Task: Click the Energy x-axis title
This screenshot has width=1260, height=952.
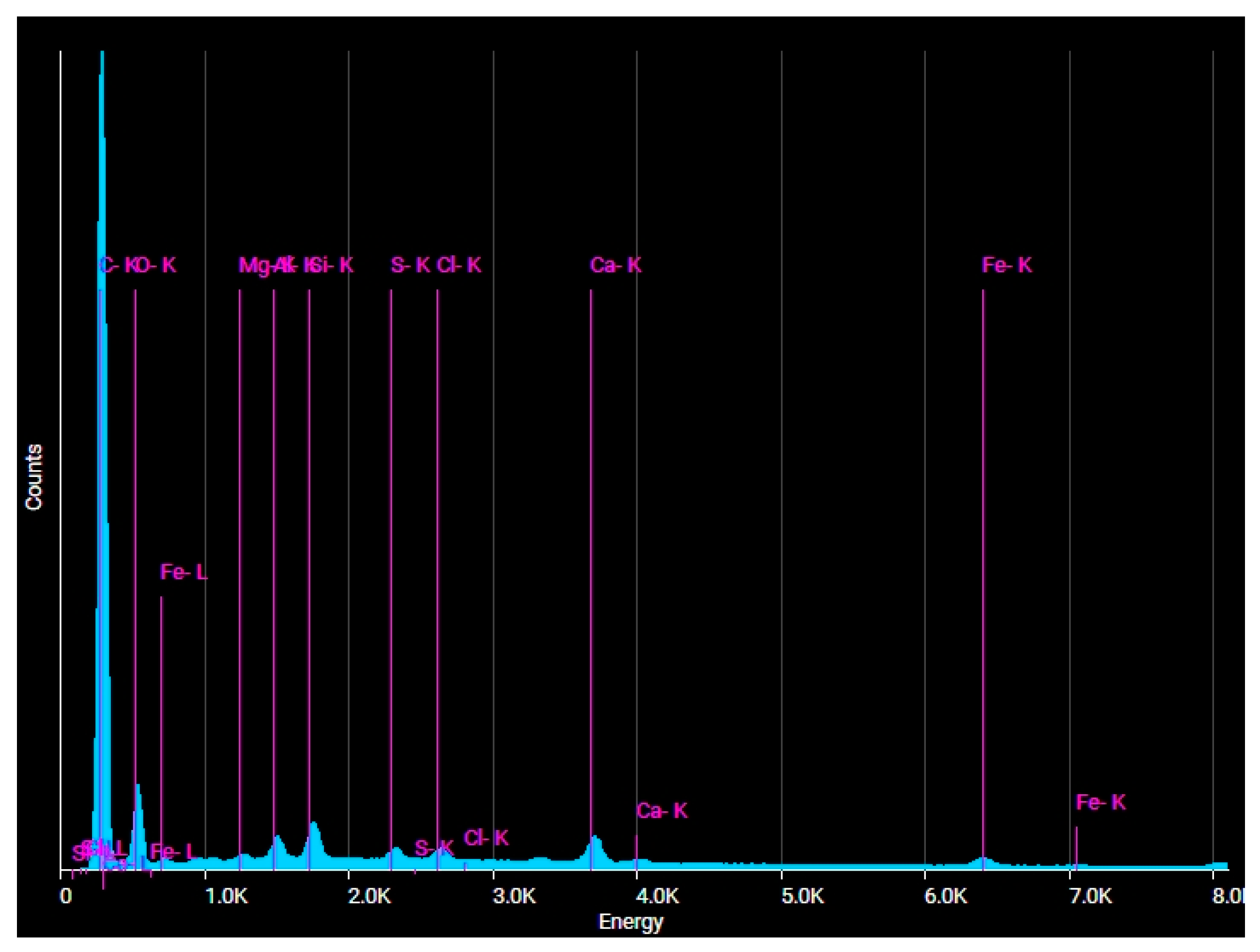Action: pyautogui.click(x=630, y=922)
